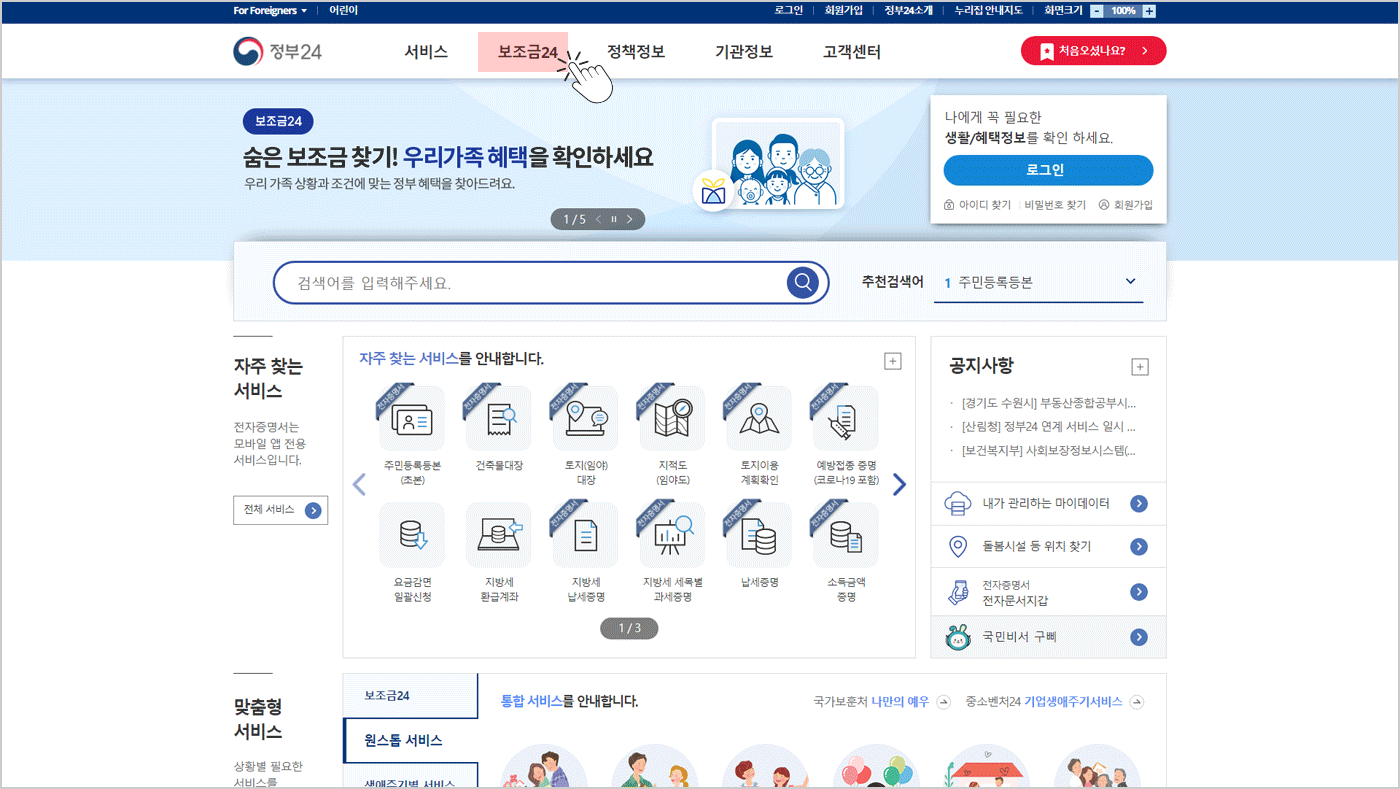The width and height of the screenshot is (1400, 789).
Task: Go to previous page of frequent services
Action: click(360, 485)
